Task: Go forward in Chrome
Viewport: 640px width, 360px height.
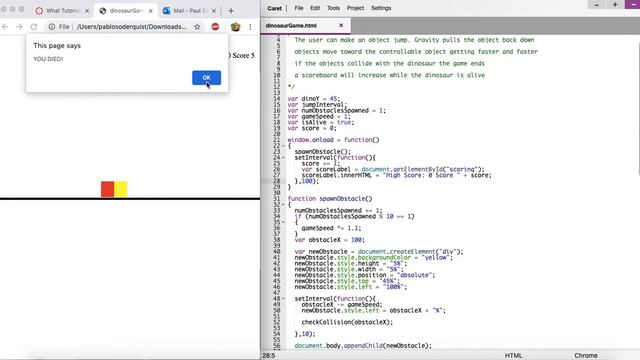Action: [19, 27]
